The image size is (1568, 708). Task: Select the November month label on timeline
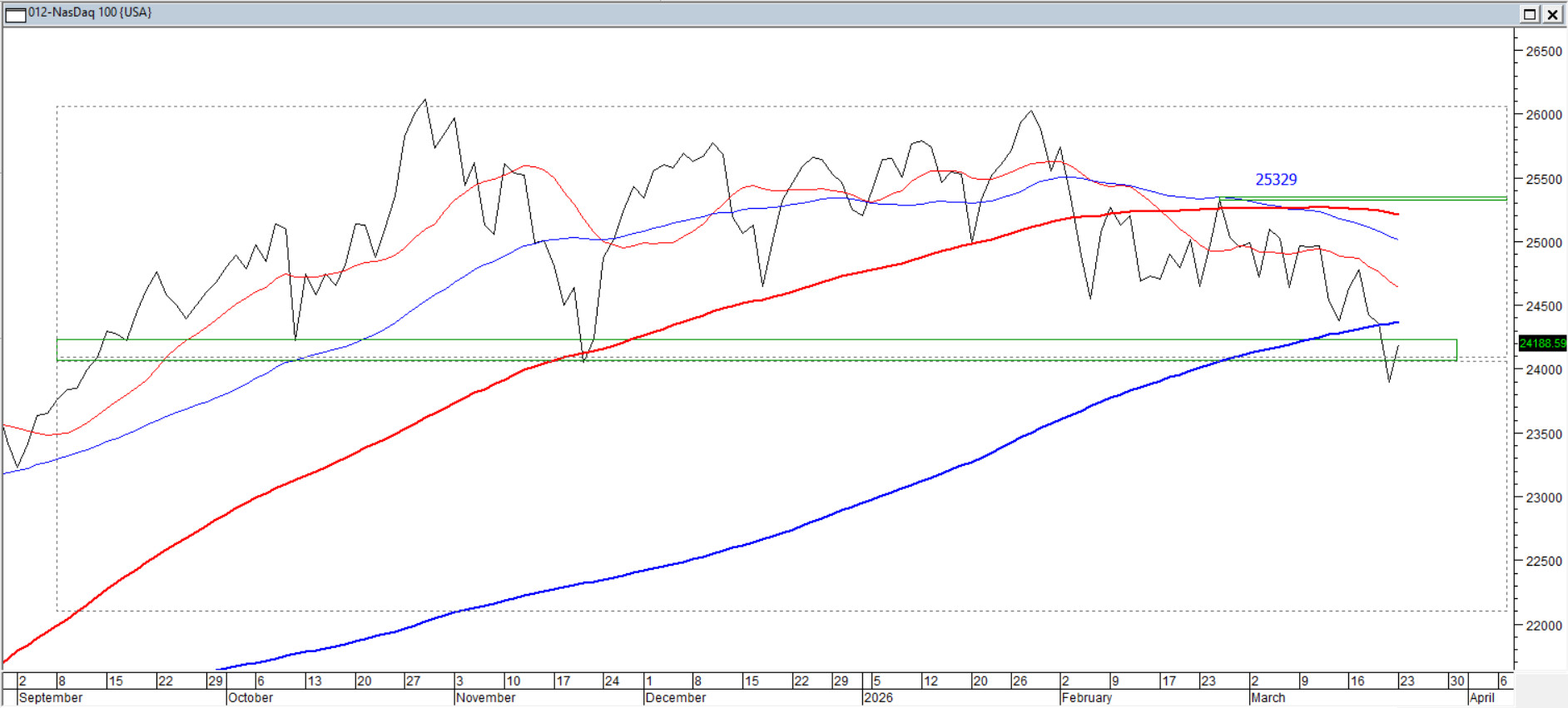(x=486, y=698)
